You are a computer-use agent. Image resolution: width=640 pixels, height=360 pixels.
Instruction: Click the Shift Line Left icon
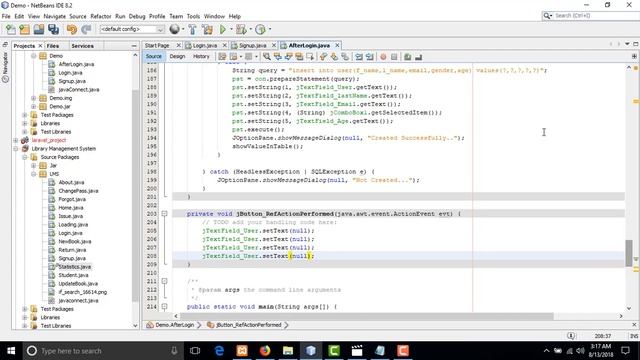359,57
